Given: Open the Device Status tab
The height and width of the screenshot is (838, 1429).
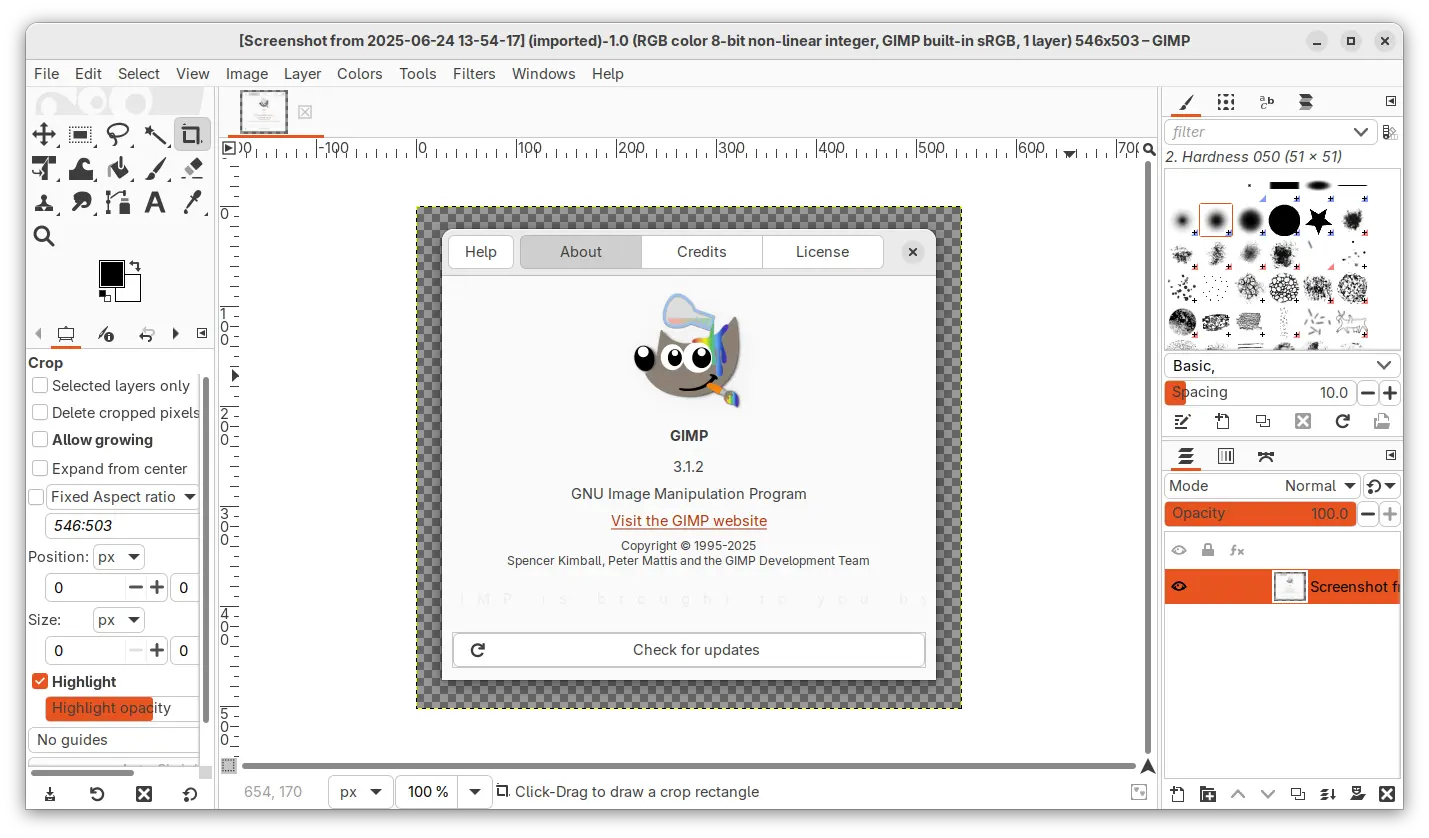Looking at the screenshot, I should (x=107, y=334).
